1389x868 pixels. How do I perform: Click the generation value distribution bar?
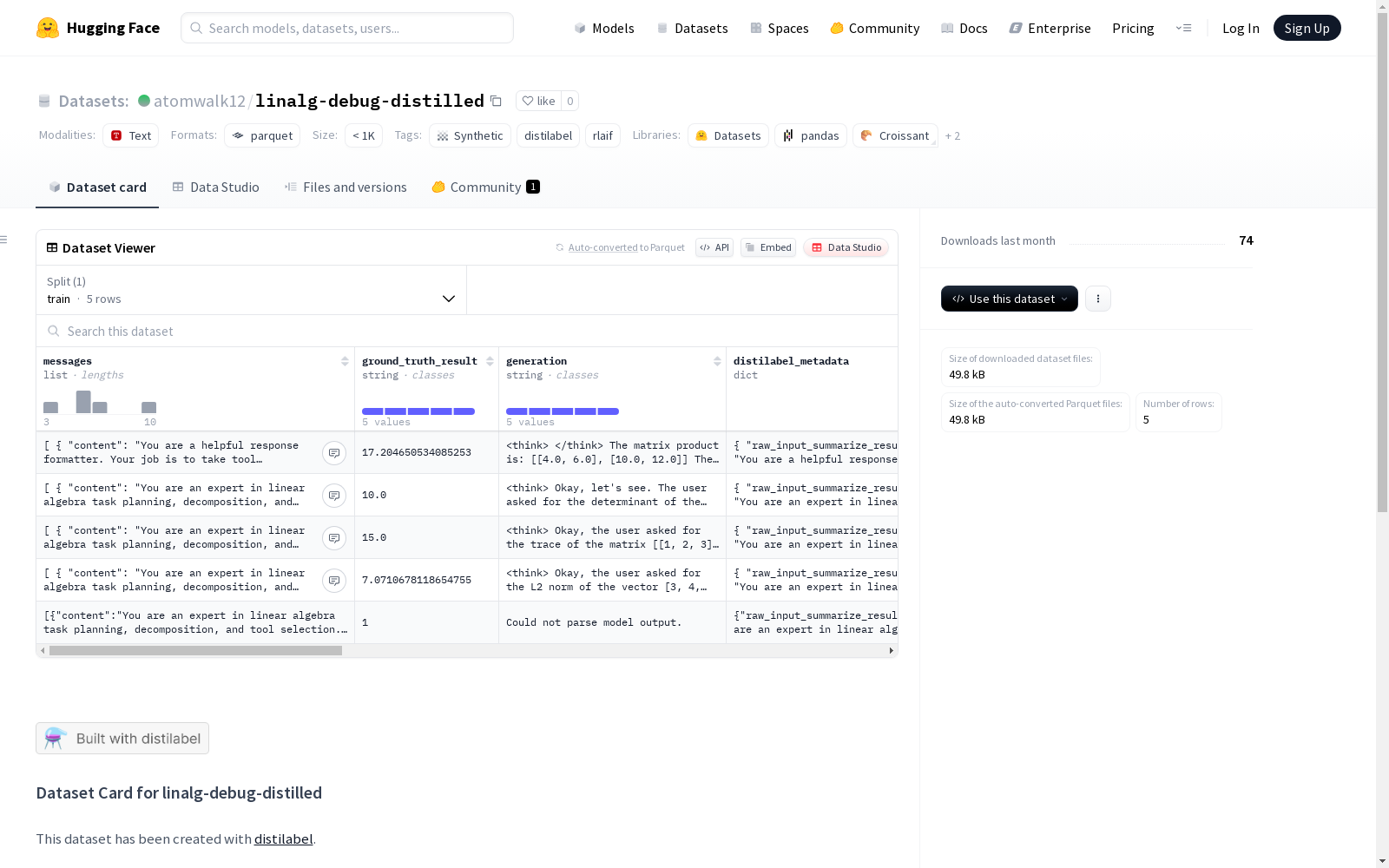point(563,411)
